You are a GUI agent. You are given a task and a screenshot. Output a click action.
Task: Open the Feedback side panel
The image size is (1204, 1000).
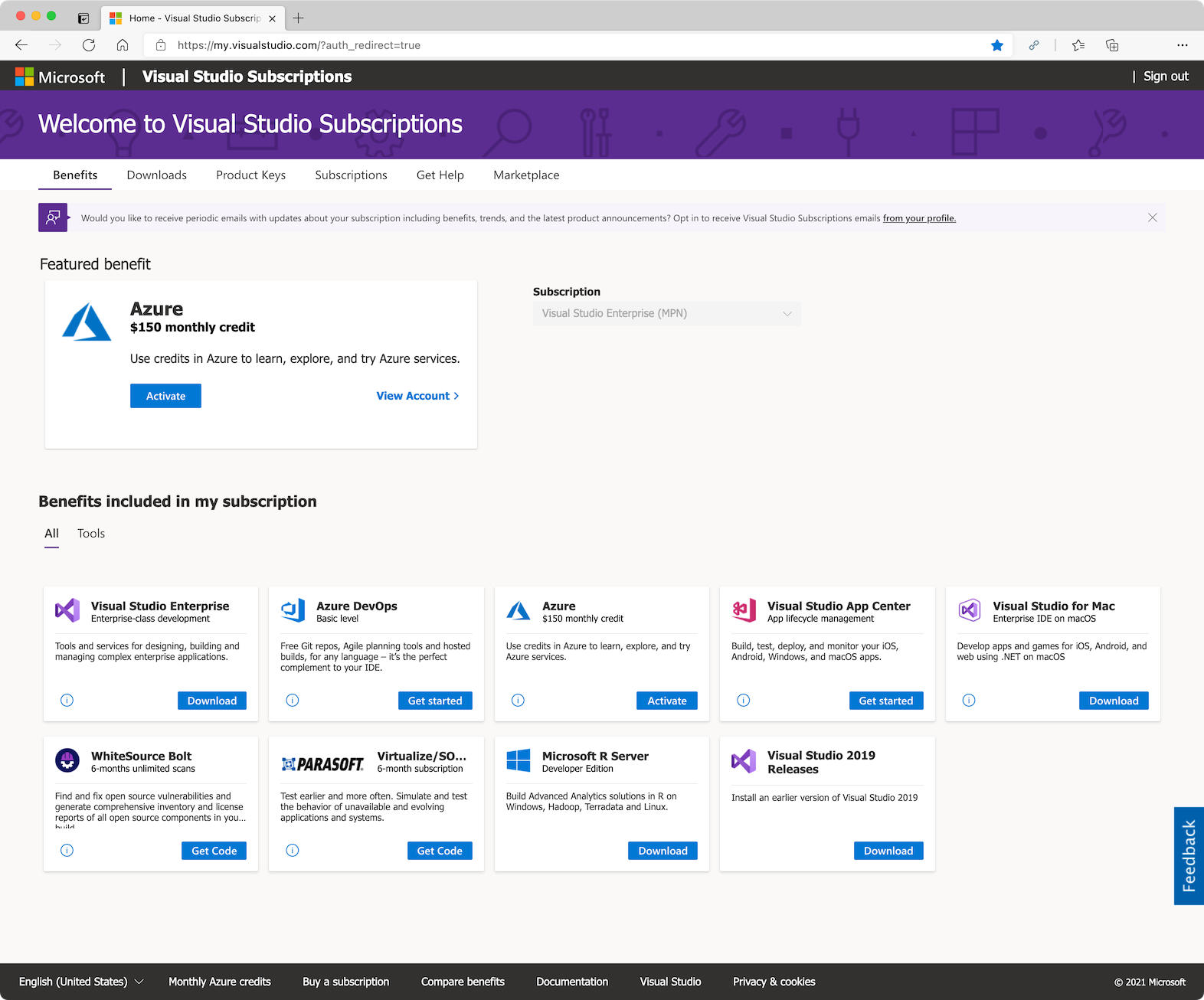[x=1189, y=856]
